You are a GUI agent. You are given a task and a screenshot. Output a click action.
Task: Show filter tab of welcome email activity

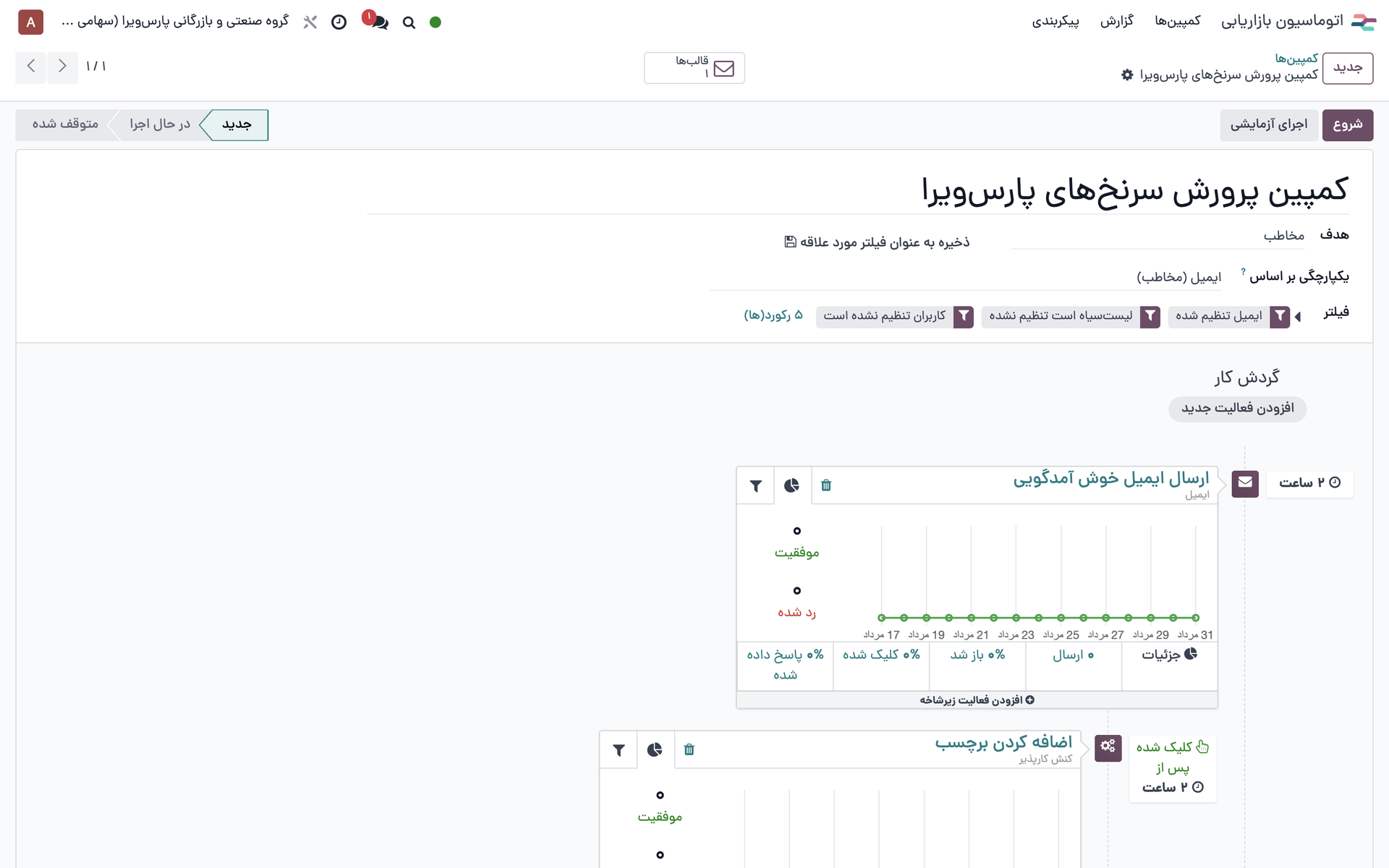(756, 485)
